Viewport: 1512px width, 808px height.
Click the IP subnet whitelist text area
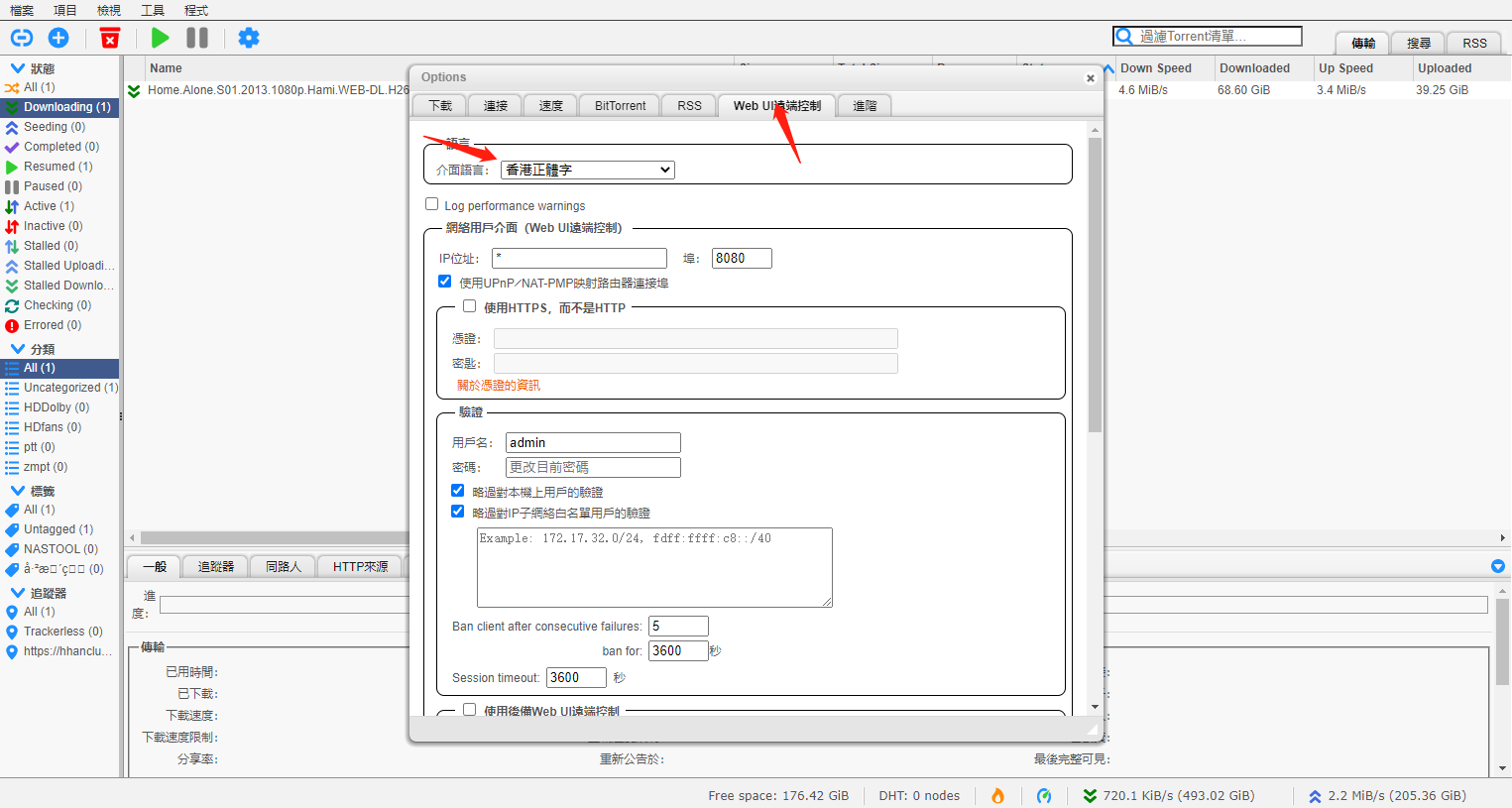pyautogui.click(x=654, y=567)
